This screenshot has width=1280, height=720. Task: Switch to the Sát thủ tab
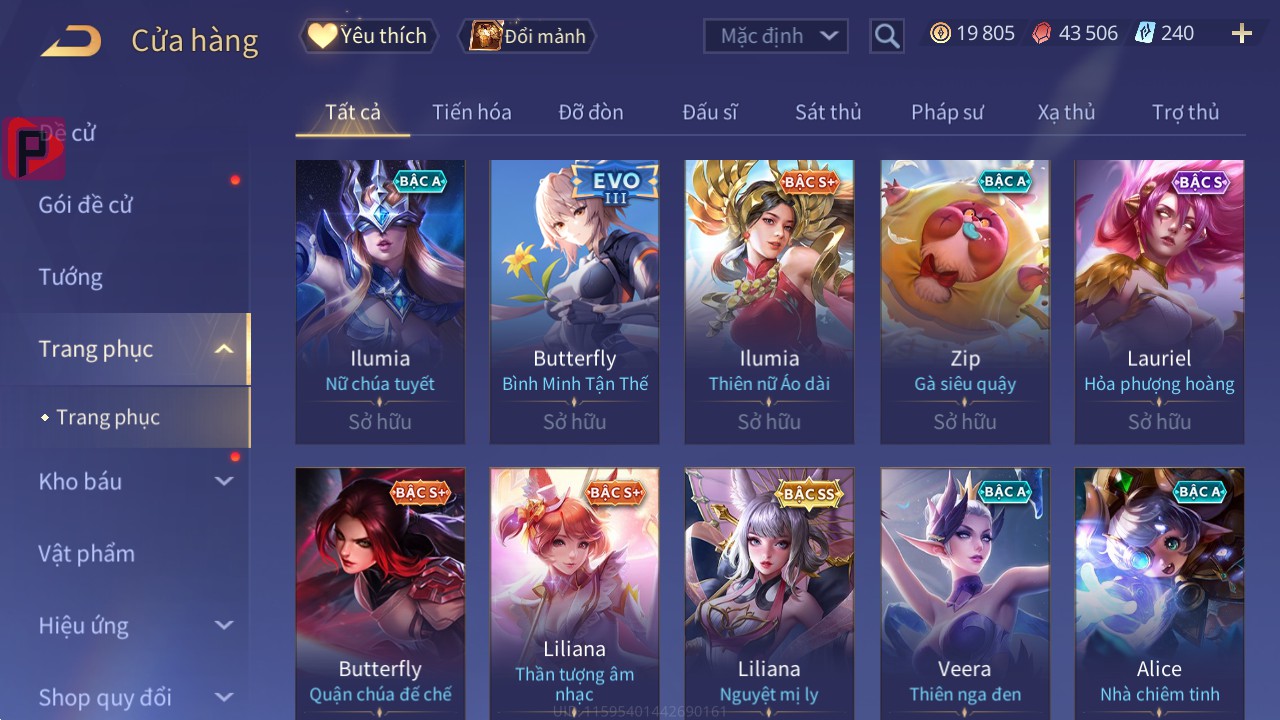[x=828, y=112]
